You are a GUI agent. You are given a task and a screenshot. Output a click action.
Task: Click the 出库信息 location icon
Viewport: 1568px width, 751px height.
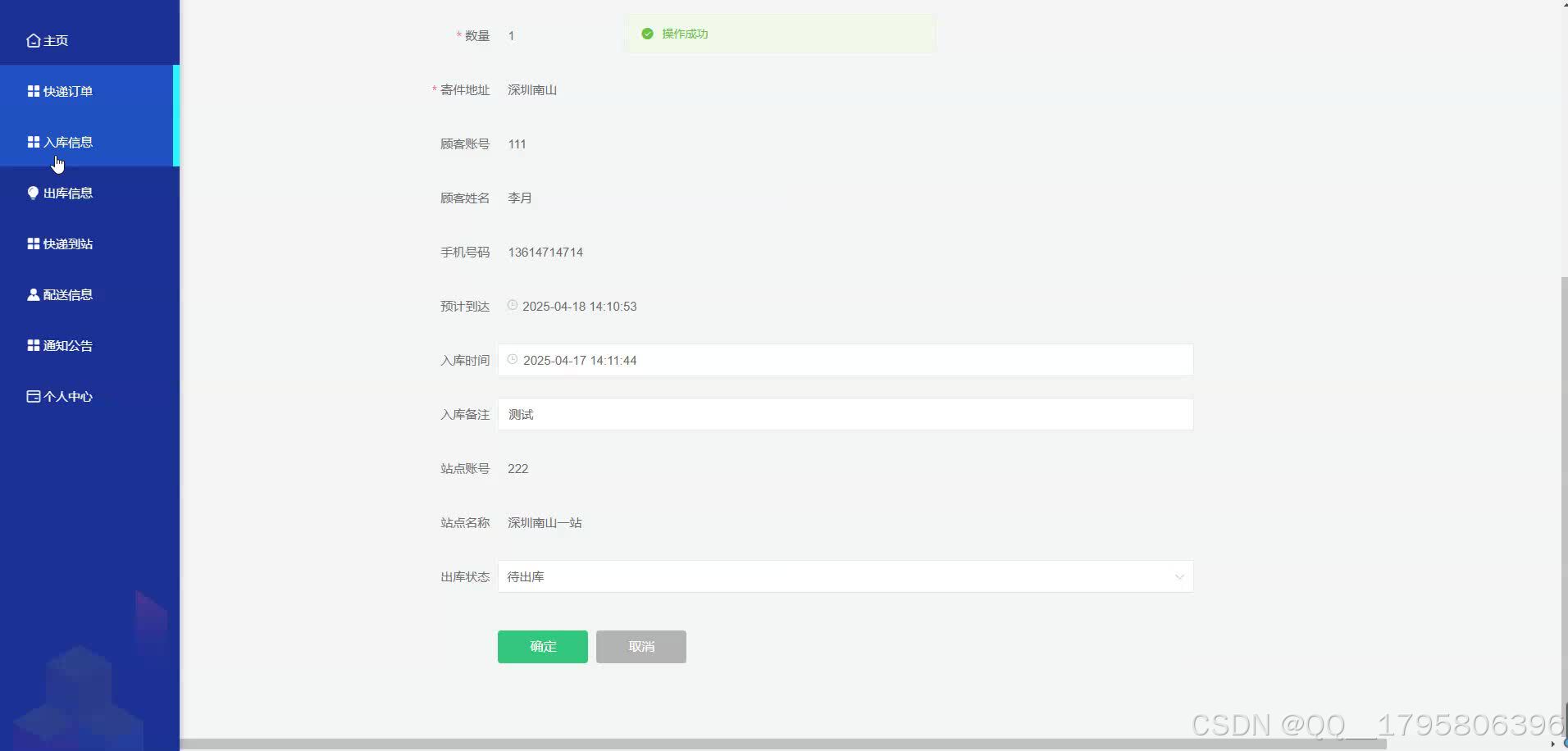click(x=32, y=193)
